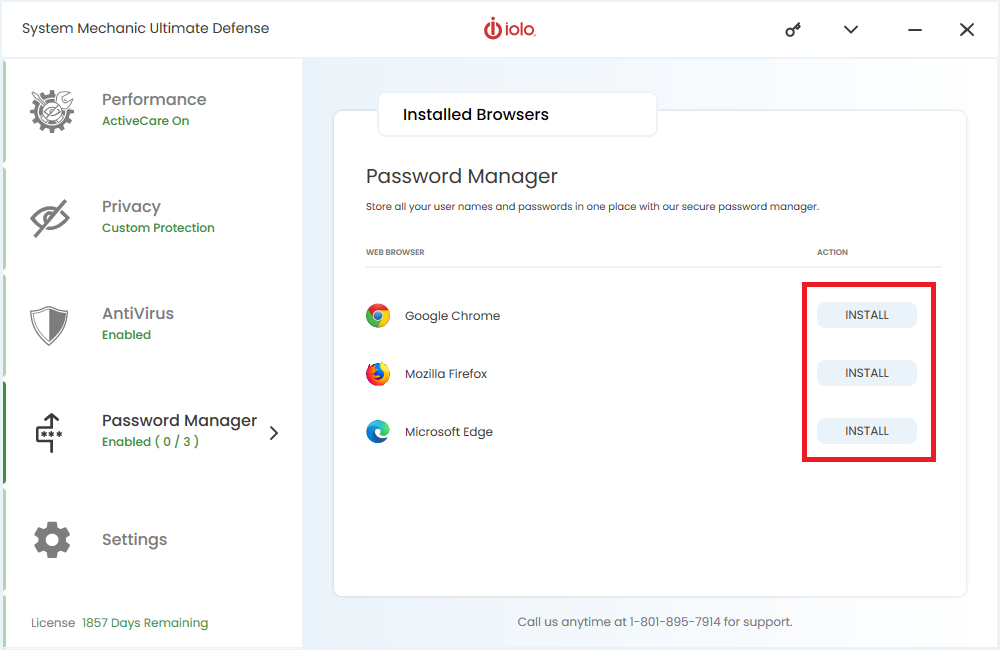Open Settings from the sidebar
This screenshot has height=650, width=1000.
click(153, 540)
